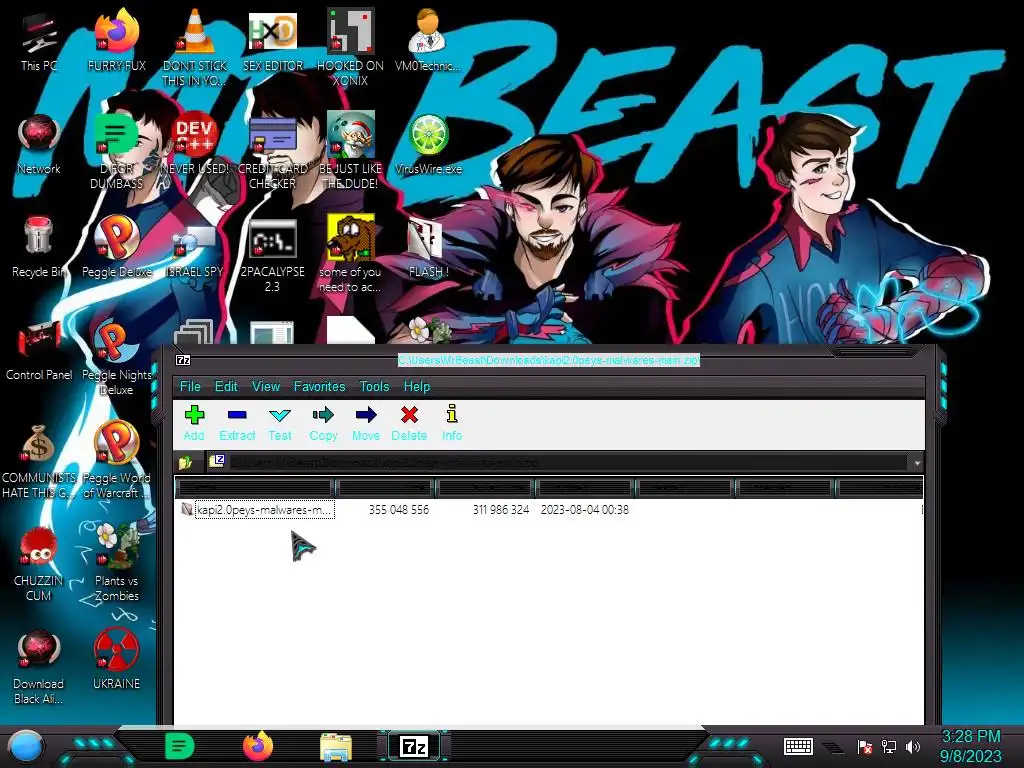This screenshot has height=768, width=1024.
Task: Click the 7z icon in window title bar
Action: coord(184,360)
